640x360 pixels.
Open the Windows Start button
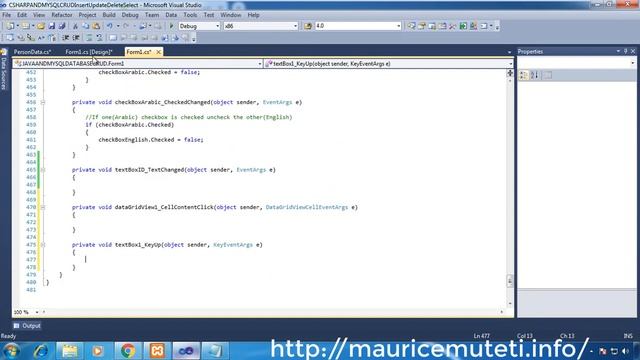[11, 351]
